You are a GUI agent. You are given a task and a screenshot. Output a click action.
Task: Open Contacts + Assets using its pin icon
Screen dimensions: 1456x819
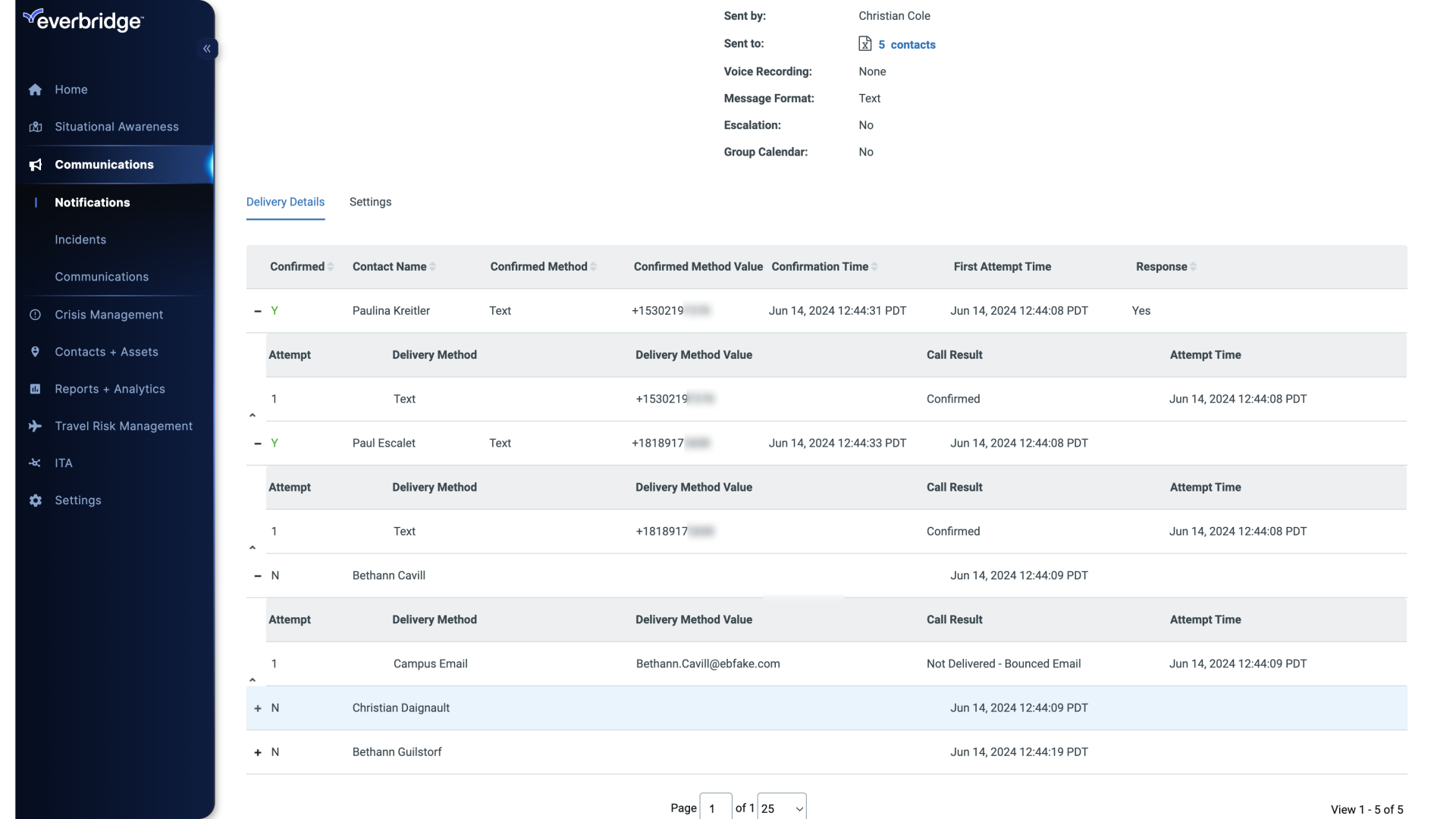[35, 352]
